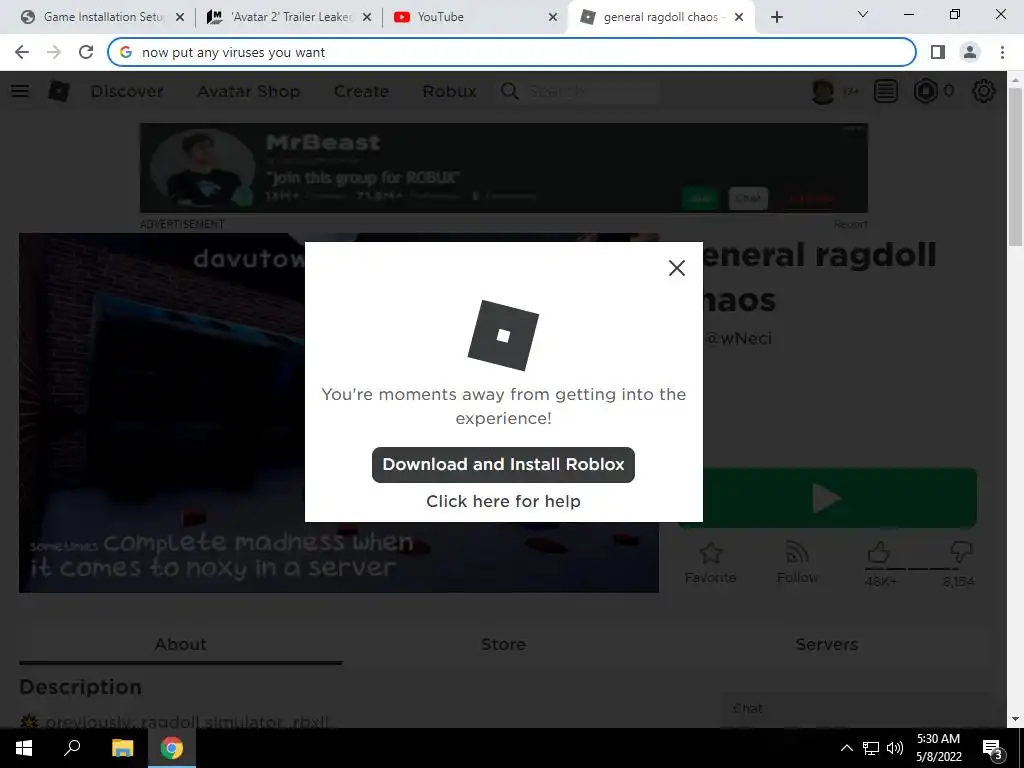Screen dimensions: 1024x768
Task: Click the page vertical scrollbar thumb
Action: 1016,167
